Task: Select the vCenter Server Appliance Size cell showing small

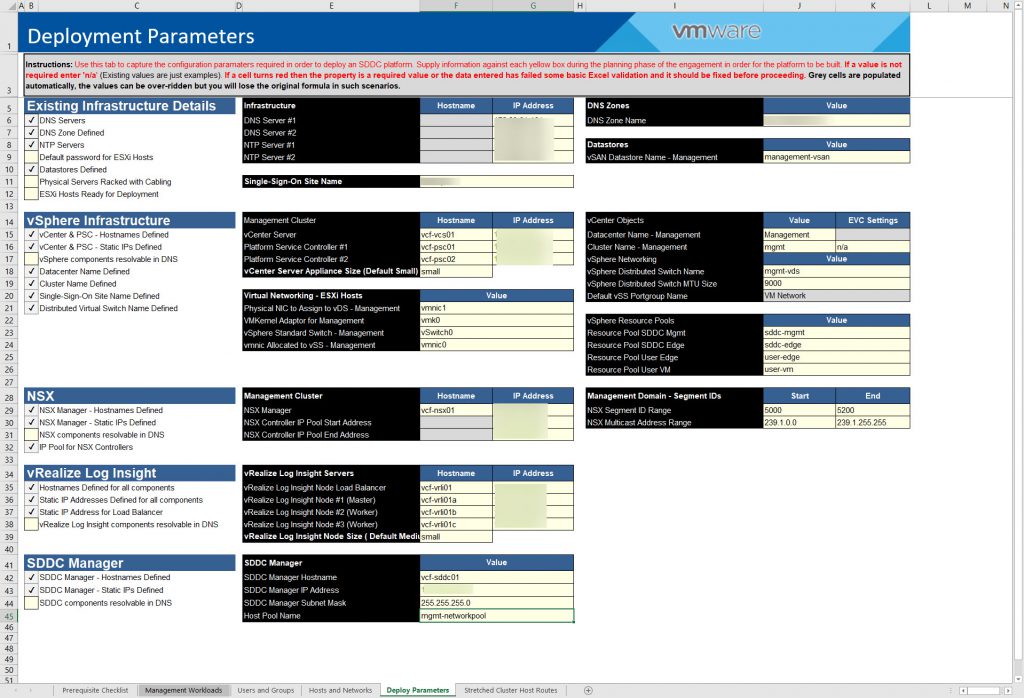Action: pos(456,269)
